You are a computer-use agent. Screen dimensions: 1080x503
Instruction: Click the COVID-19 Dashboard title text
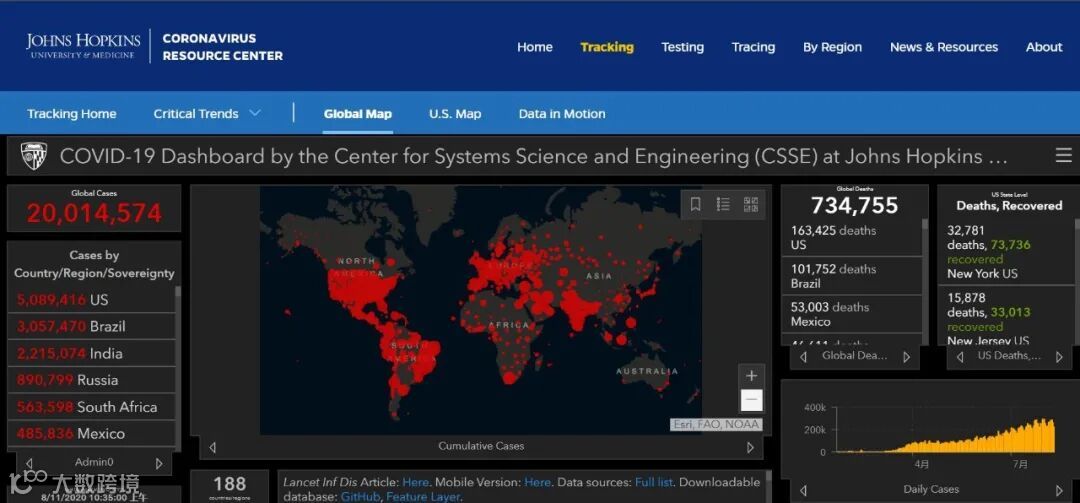(x=534, y=156)
